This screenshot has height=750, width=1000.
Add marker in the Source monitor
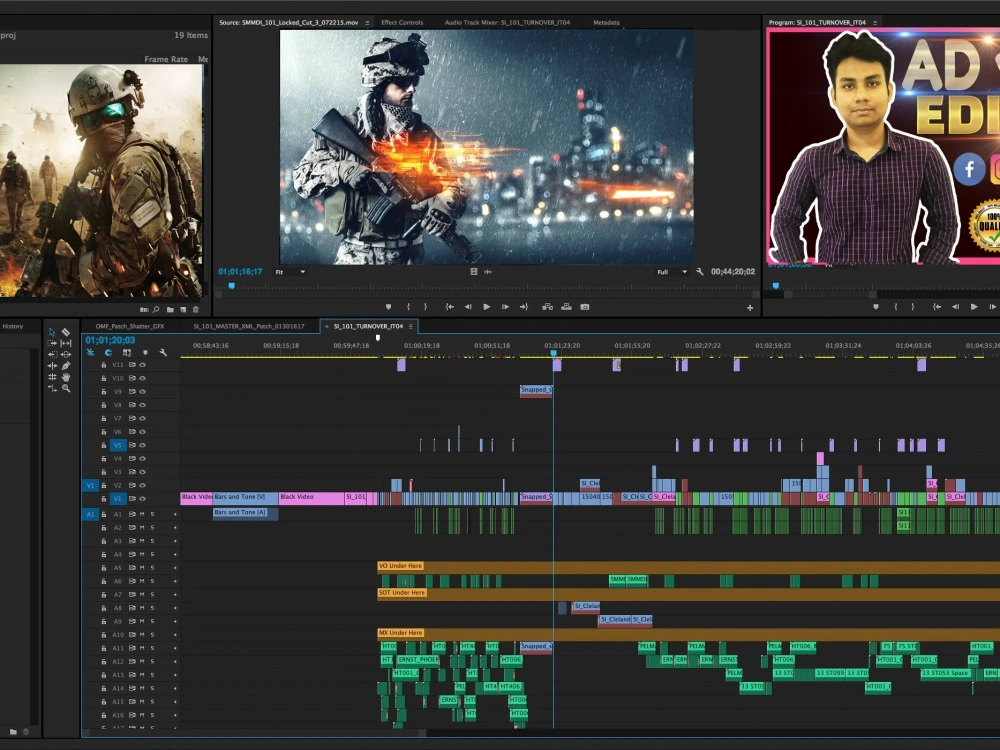tap(388, 307)
